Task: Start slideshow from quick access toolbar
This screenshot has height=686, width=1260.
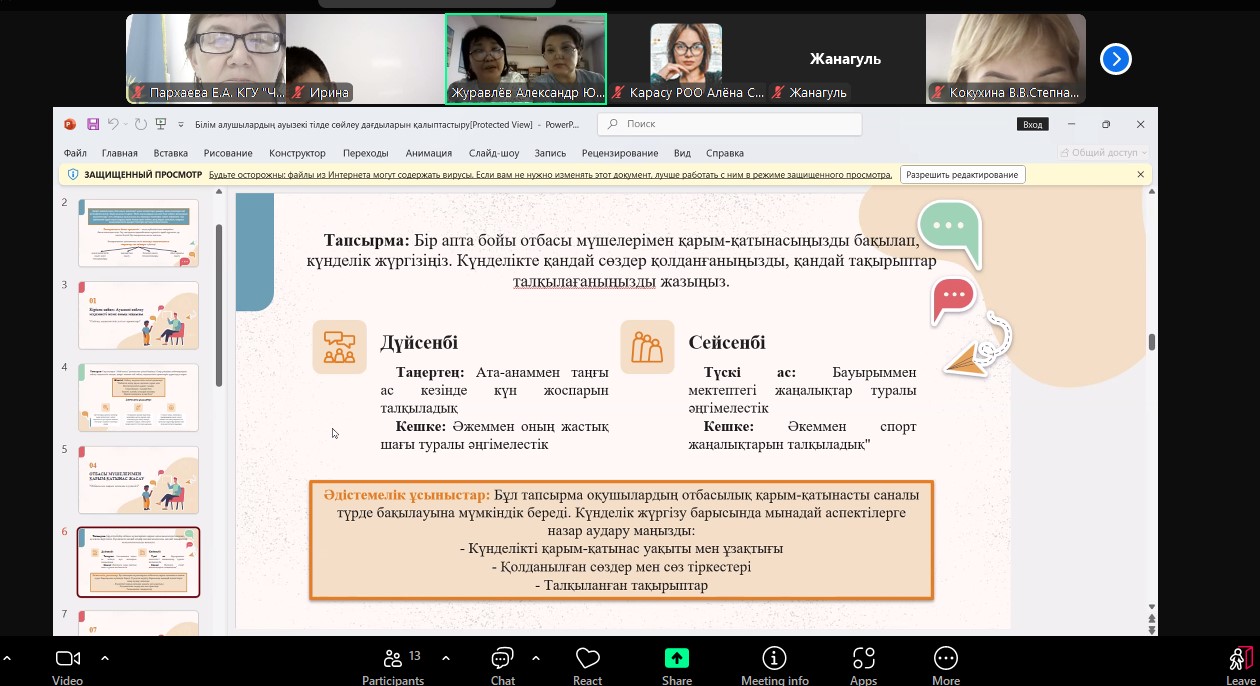Action: (160, 124)
